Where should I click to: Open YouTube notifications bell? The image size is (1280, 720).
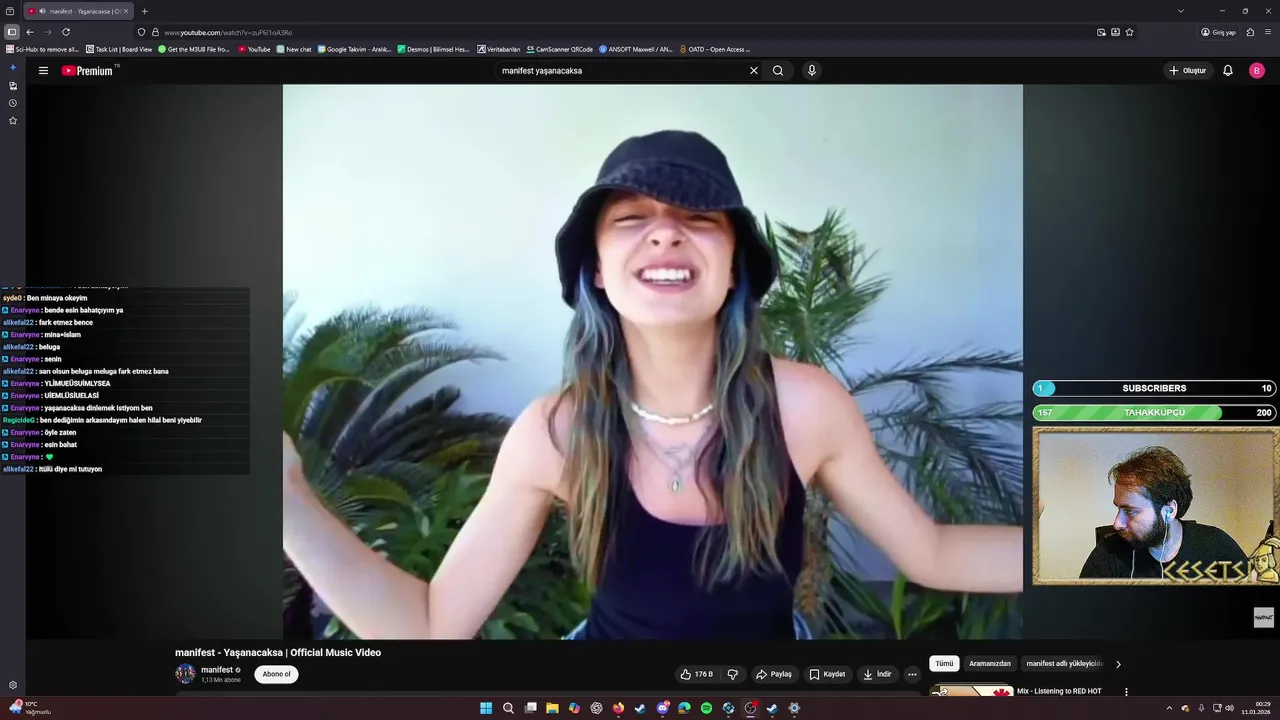coord(1228,71)
